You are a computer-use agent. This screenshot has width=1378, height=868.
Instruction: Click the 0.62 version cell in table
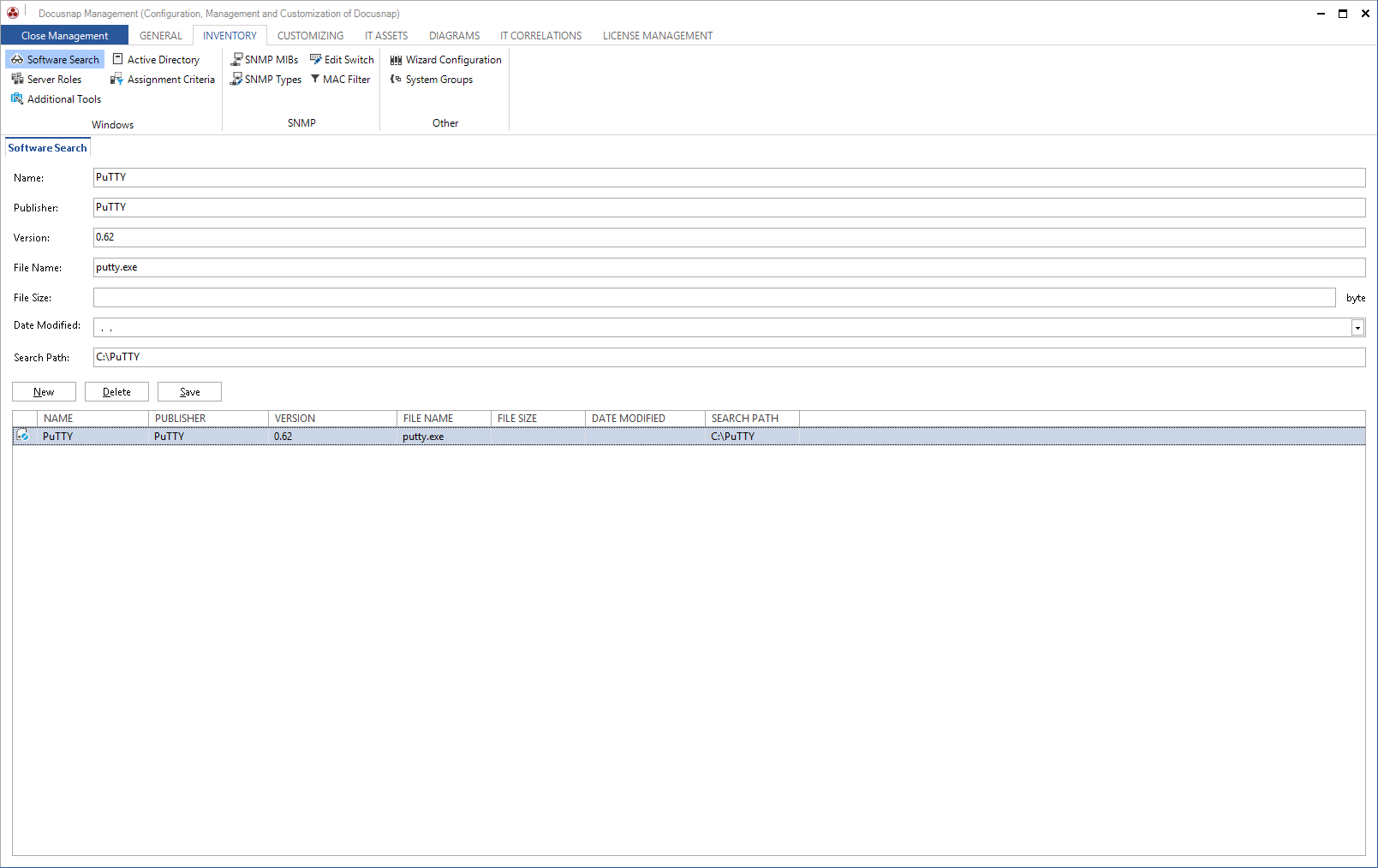[x=332, y=436]
